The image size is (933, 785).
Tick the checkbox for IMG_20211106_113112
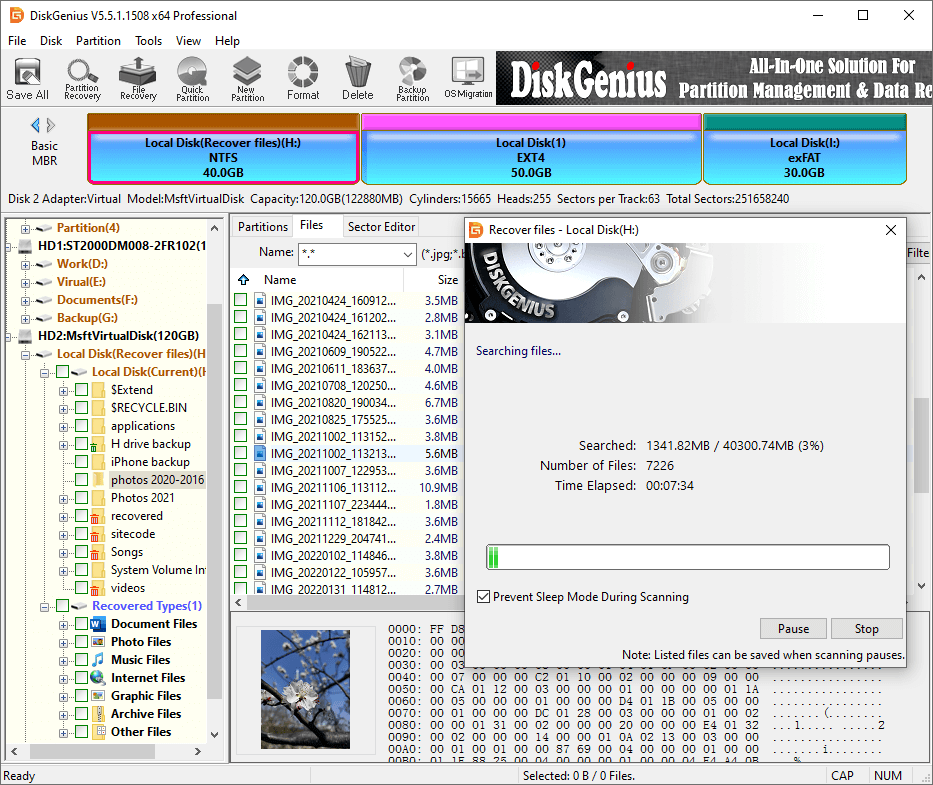pos(240,487)
